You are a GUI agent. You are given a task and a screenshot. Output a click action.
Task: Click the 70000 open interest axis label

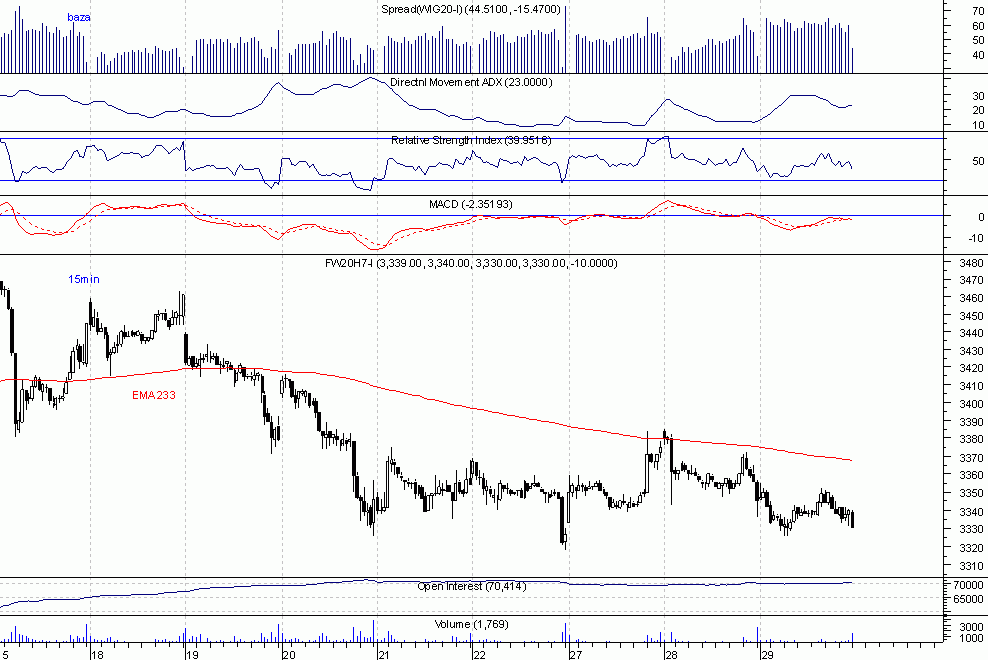click(967, 585)
